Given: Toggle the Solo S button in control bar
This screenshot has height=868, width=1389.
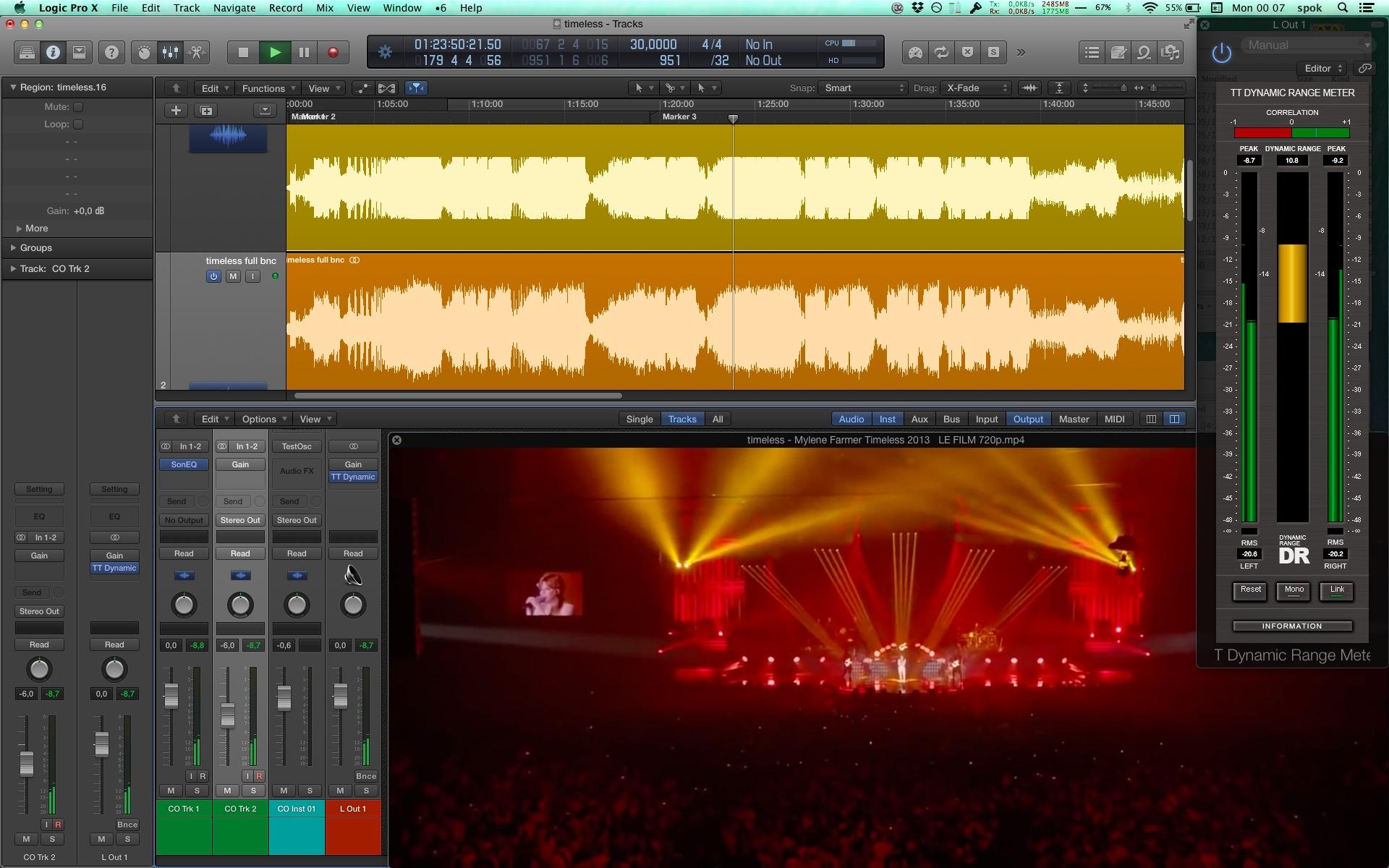Looking at the screenshot, I should point(993,52).
